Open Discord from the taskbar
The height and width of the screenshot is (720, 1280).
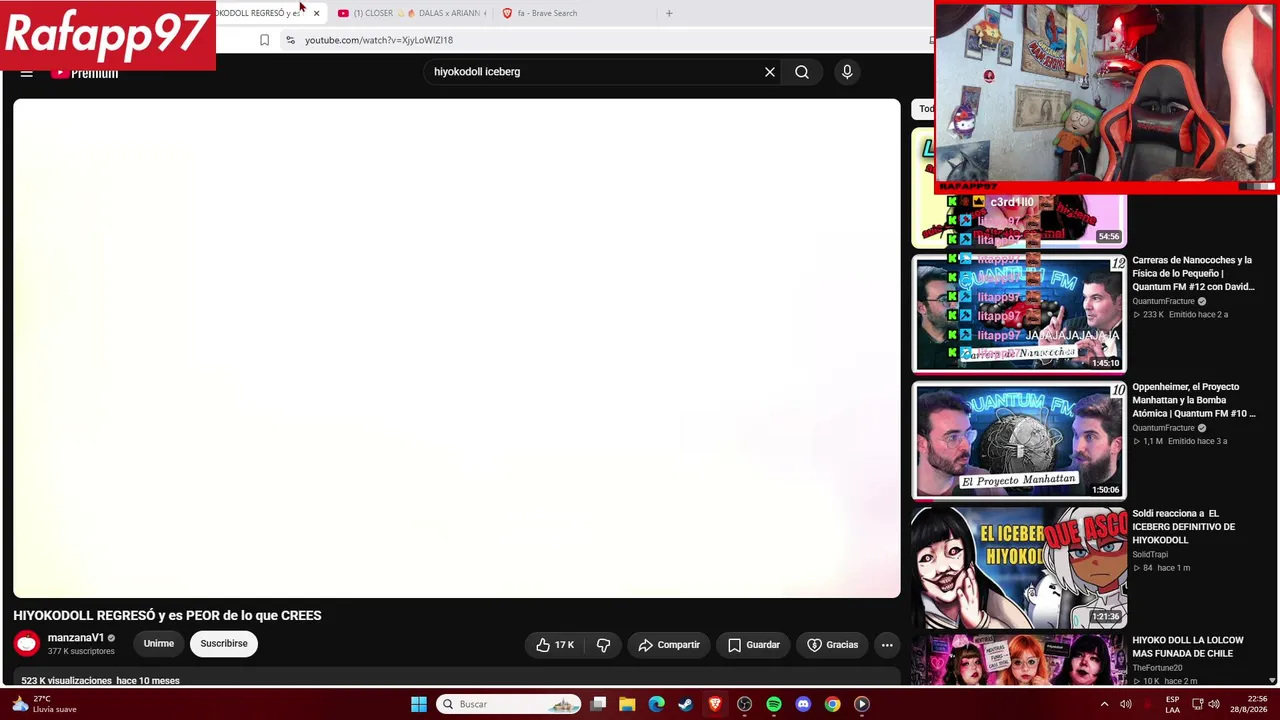point(803,704)
